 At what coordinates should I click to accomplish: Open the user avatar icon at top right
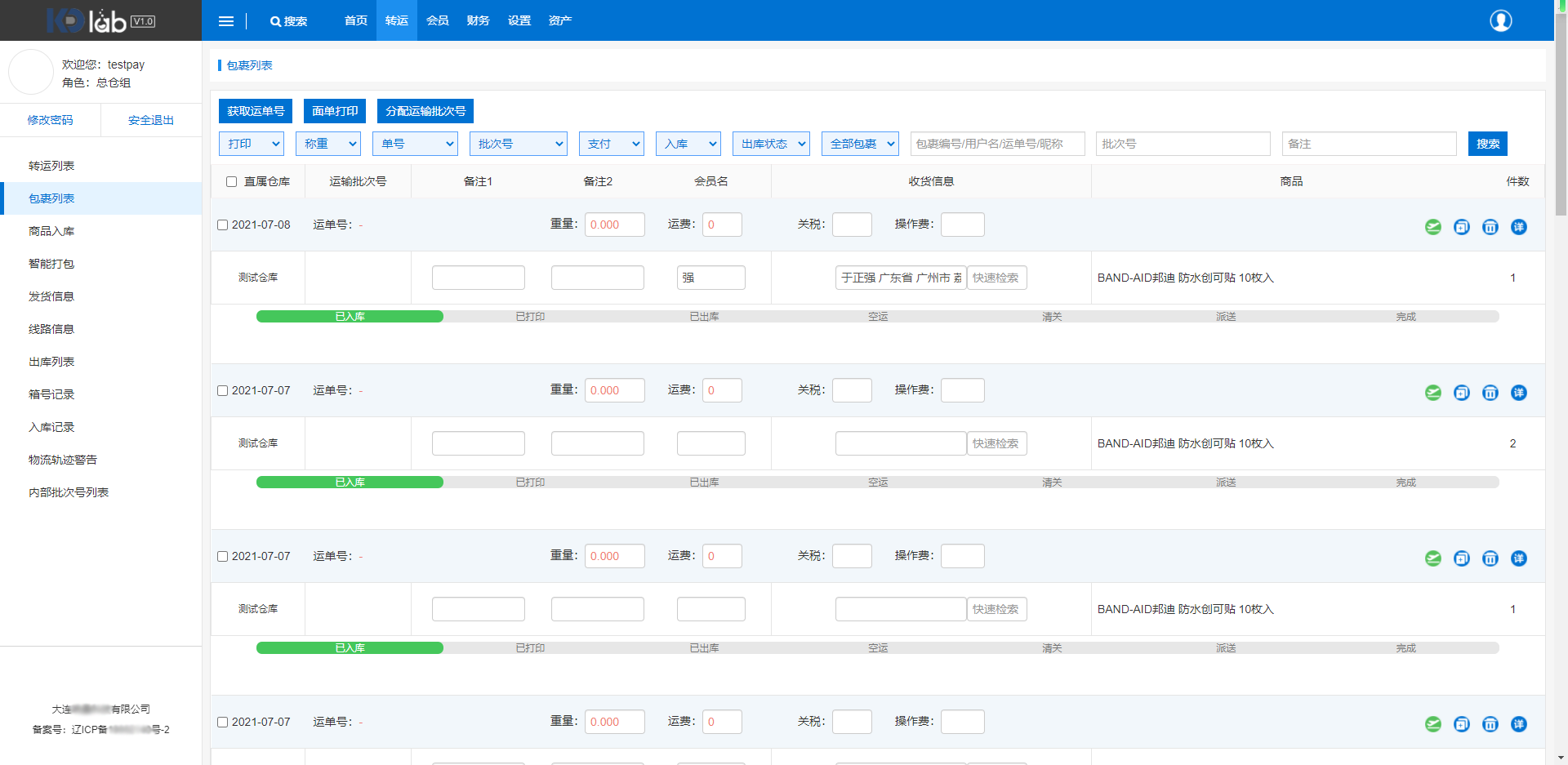click(x=1501, y=20)
